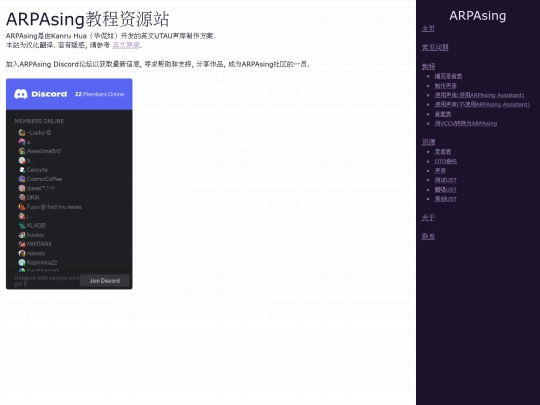Click the kuusou member name

(x=35, y=235)
